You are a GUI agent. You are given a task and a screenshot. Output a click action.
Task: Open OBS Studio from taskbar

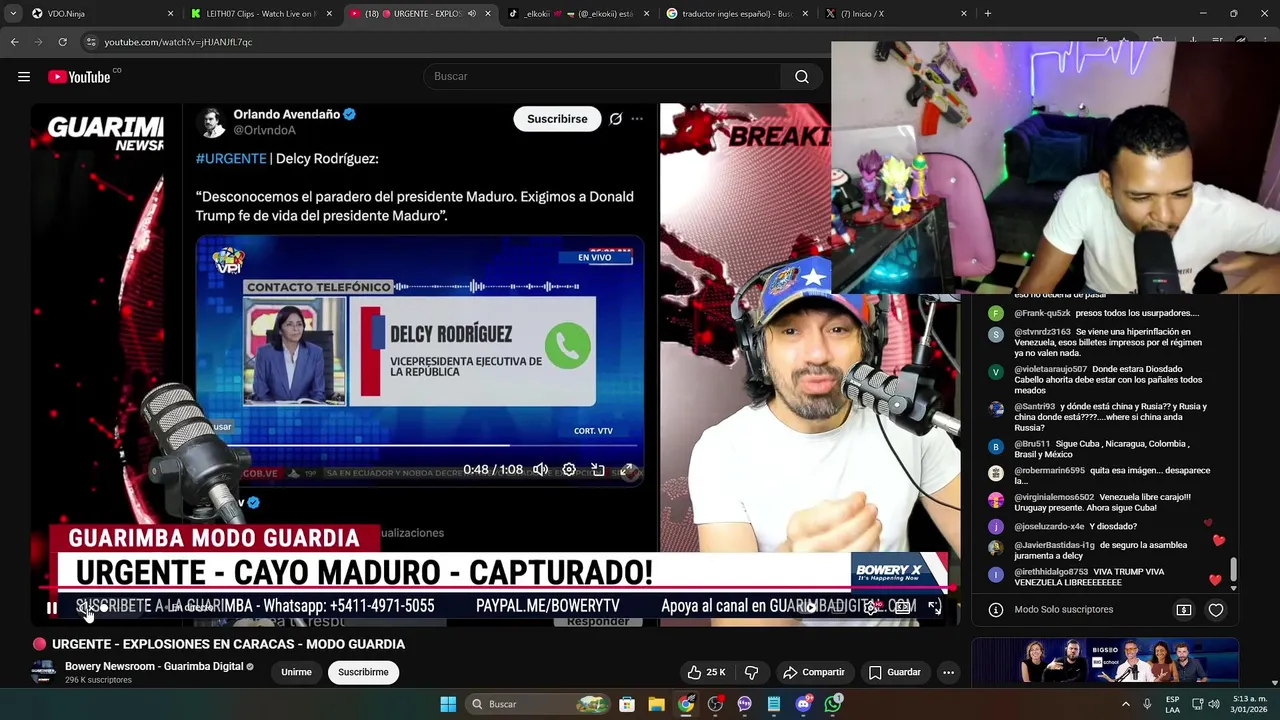pyautogui.click(x=715, y=704)
